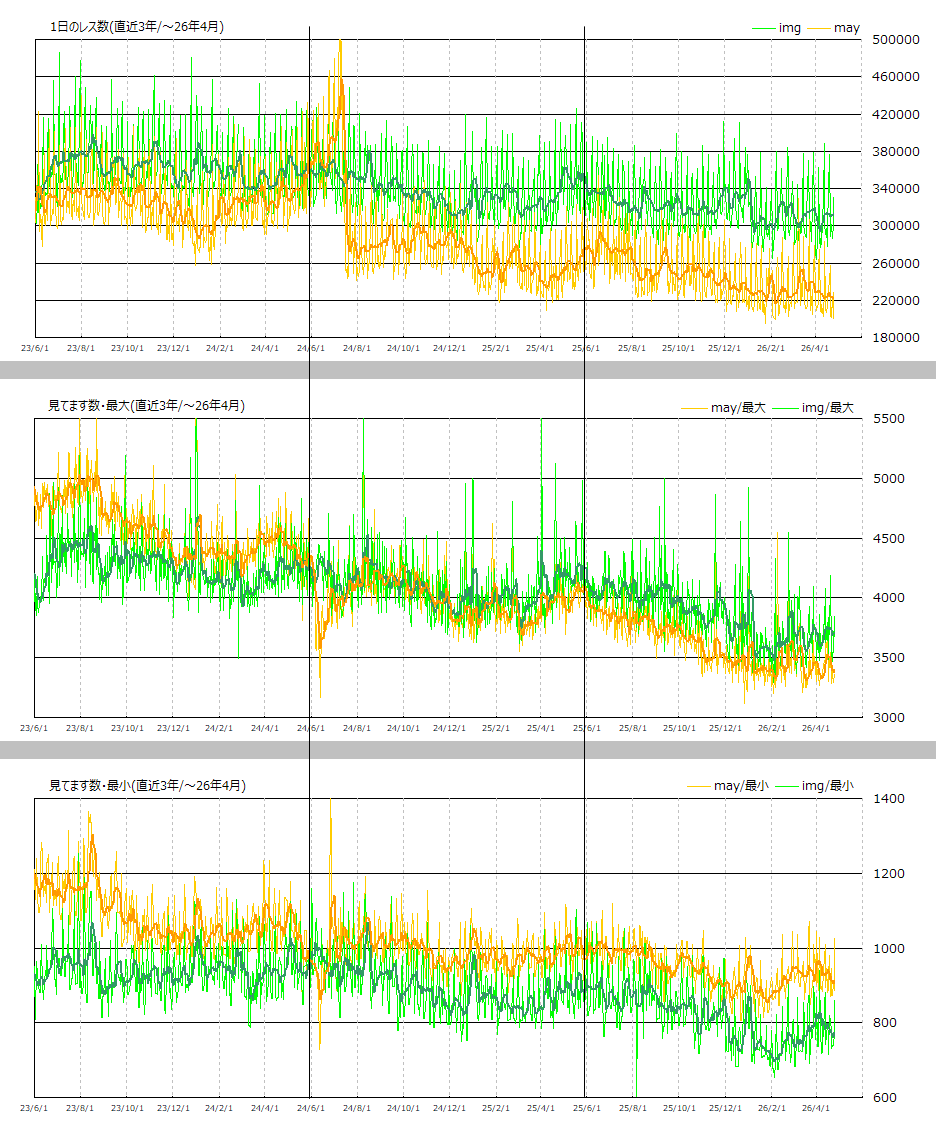Select the 見てます数・最大 chart title
Screen dimensions: 936x1121
point(147,406)
